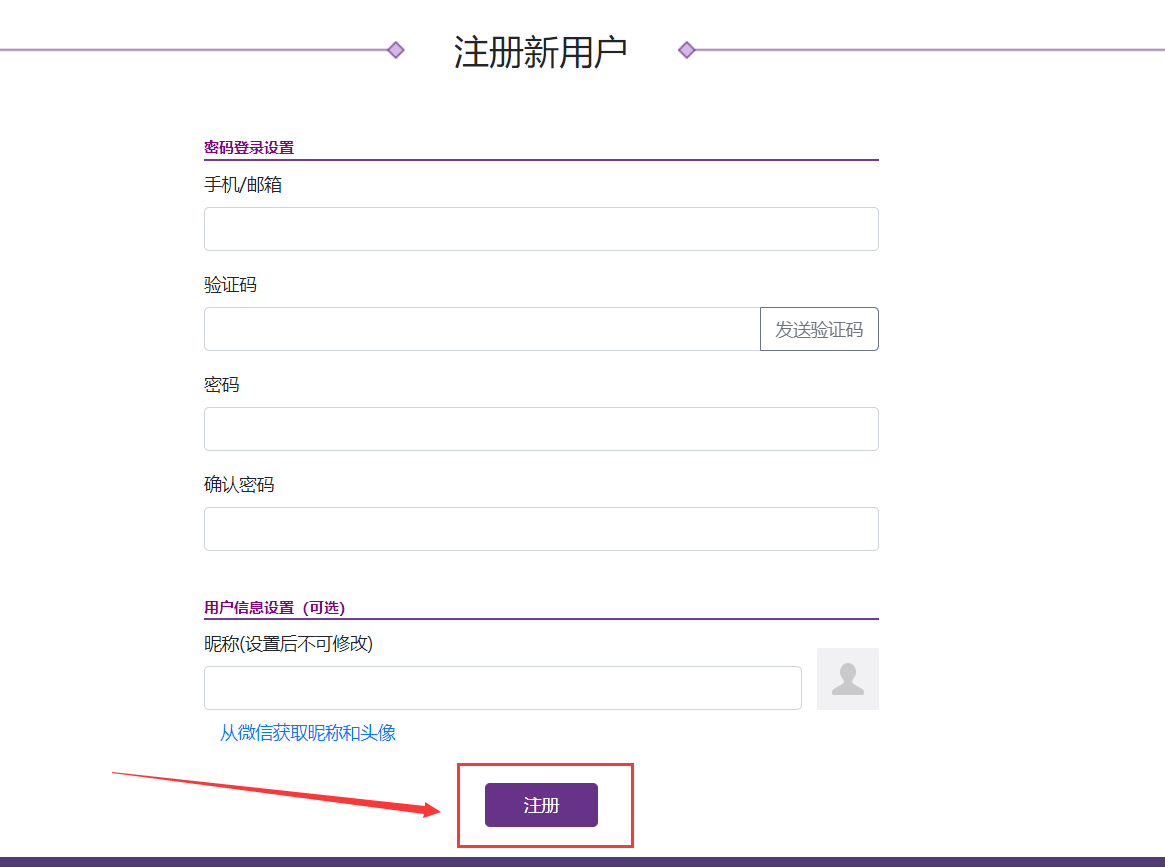This screenshot has width=1165, height=867.
Task: Click the default user avatar placeholder
Action: [x=848, y=679]
